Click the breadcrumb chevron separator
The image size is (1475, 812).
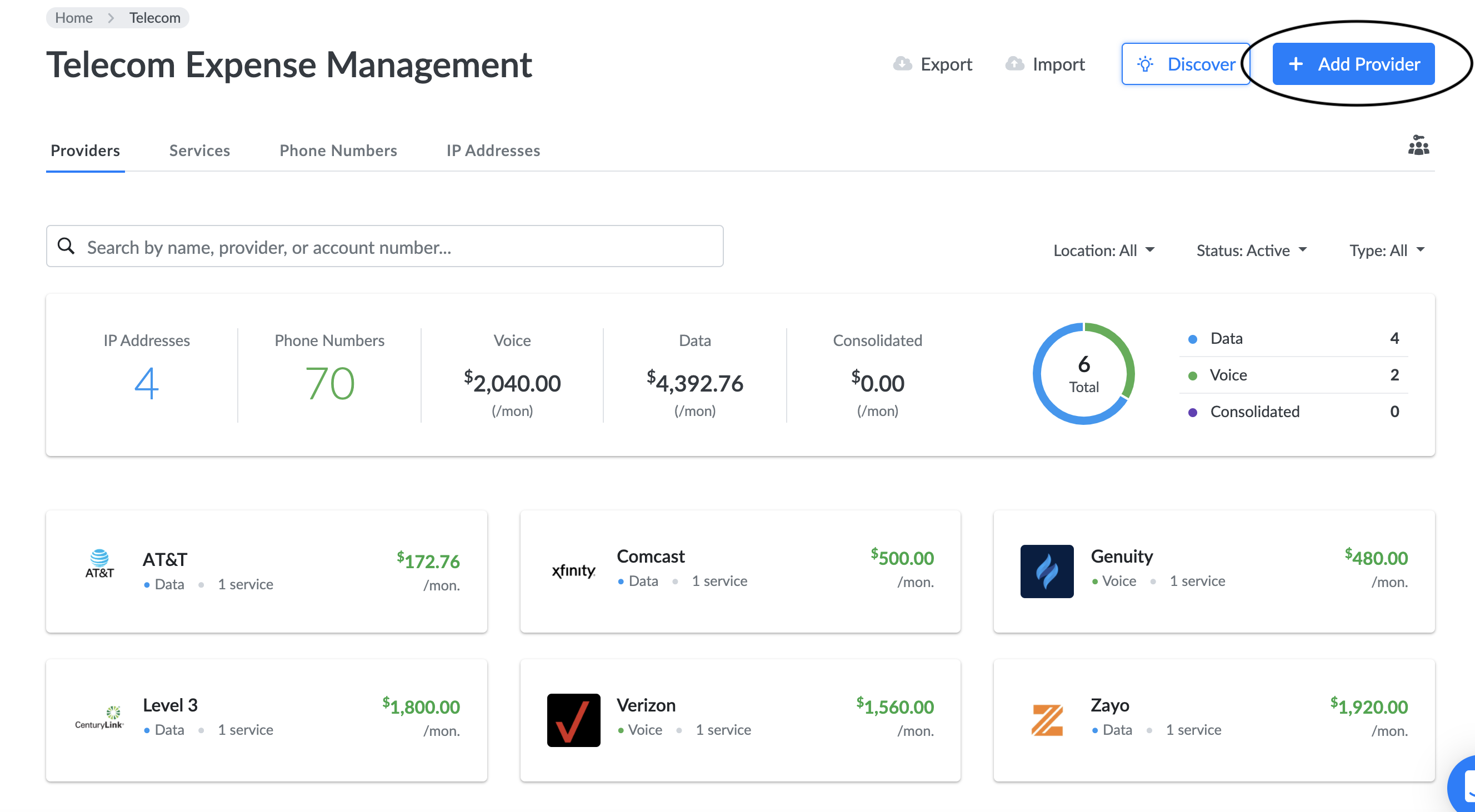click(111, 18)
